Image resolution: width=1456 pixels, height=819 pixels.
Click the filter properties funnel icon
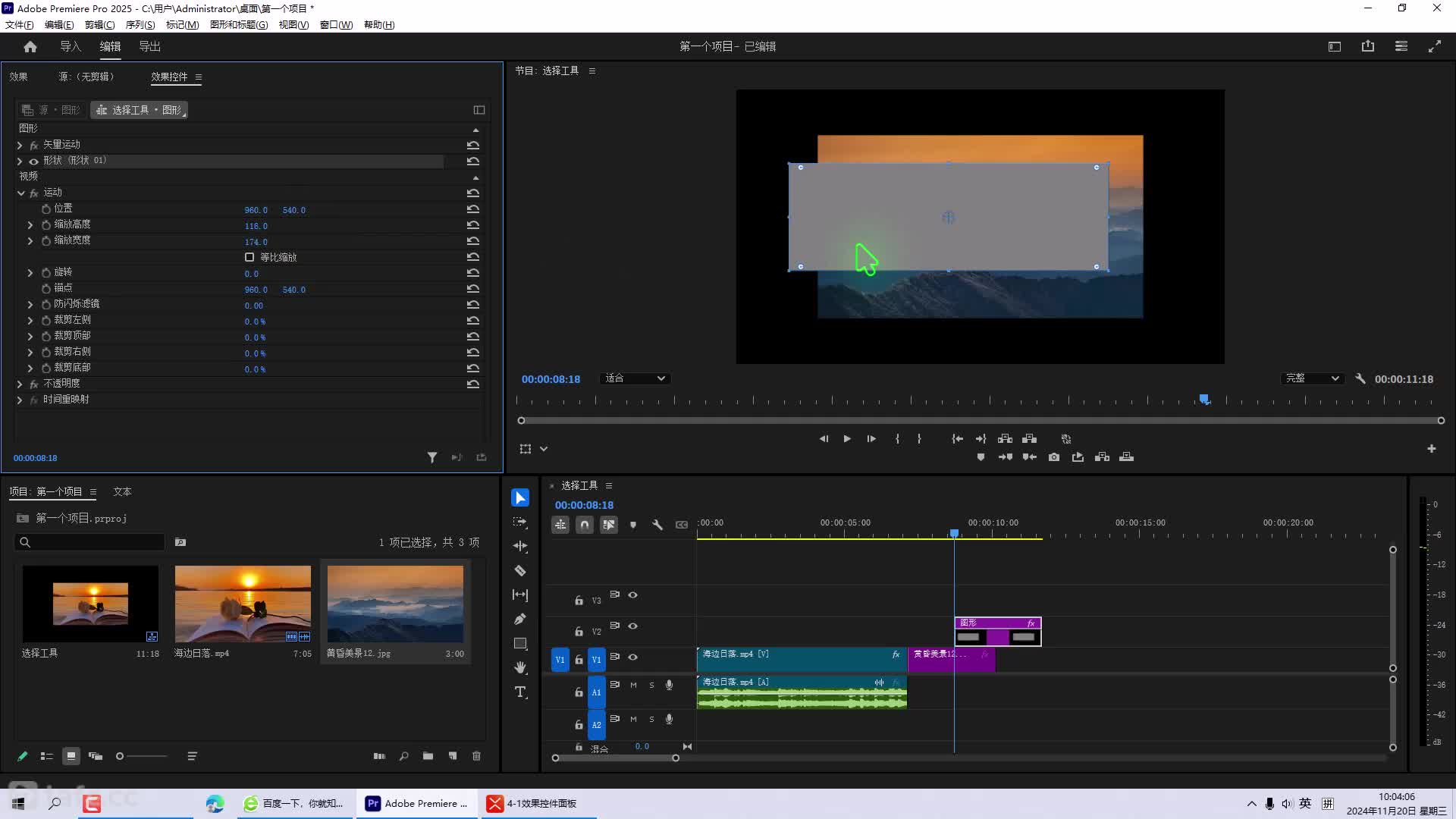coord(432,458)
